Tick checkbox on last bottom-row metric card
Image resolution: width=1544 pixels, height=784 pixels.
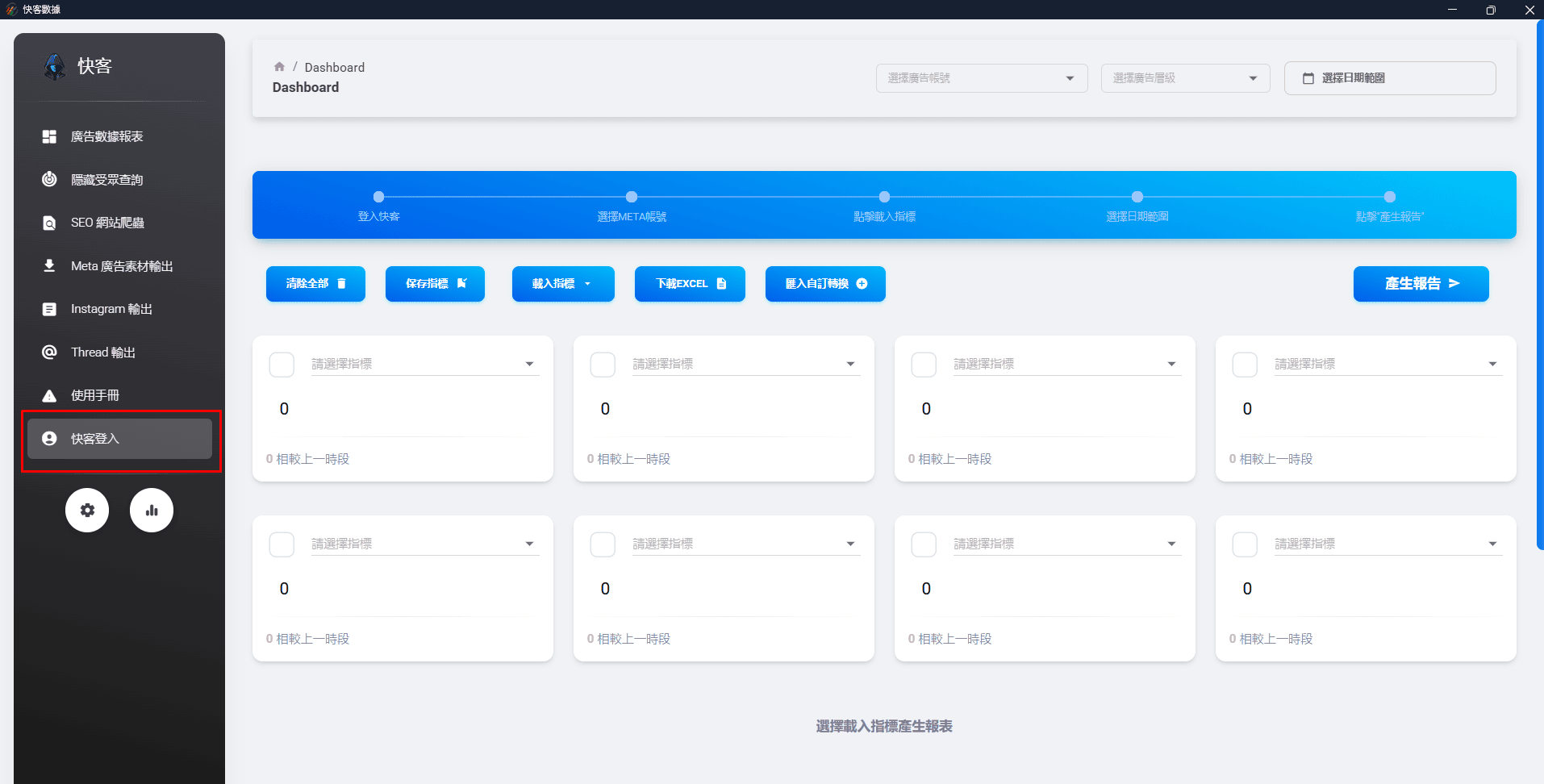(1245, 544)
